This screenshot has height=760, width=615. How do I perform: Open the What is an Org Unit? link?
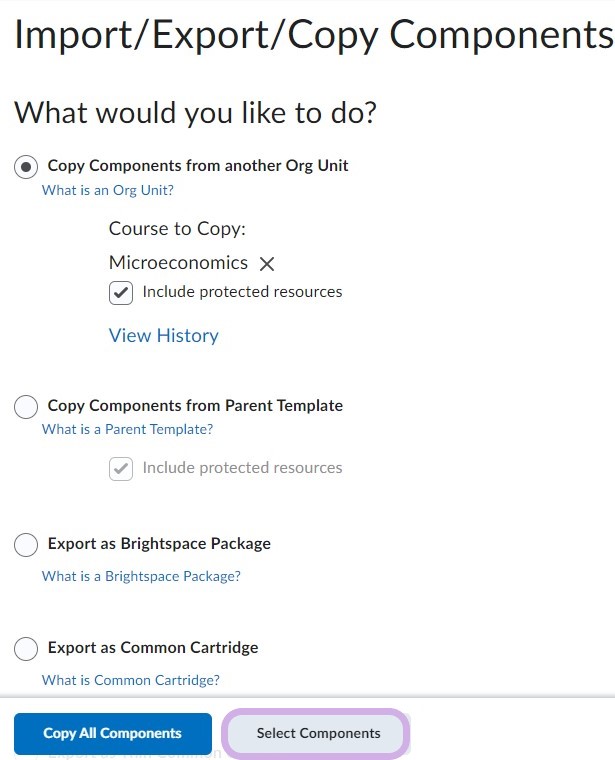tap(107, 190)
